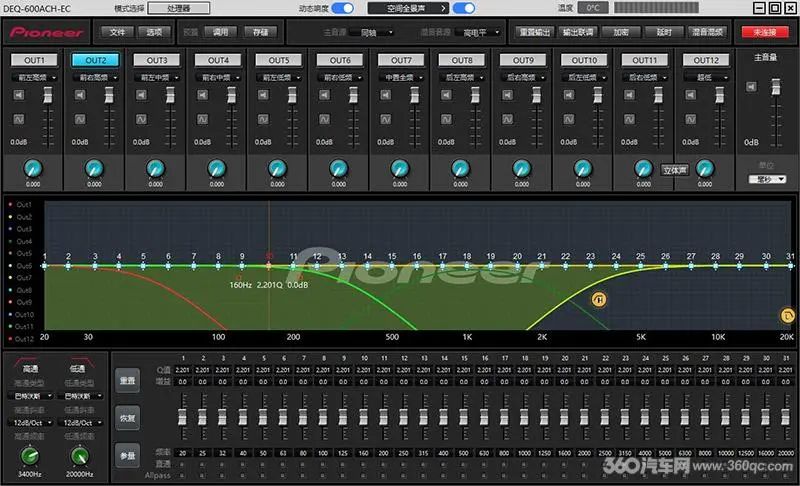The width and height of the screenshot is (800, 486).
Task: Toggle Out1 curve visibility in graph legend
Action: [20, 204]
